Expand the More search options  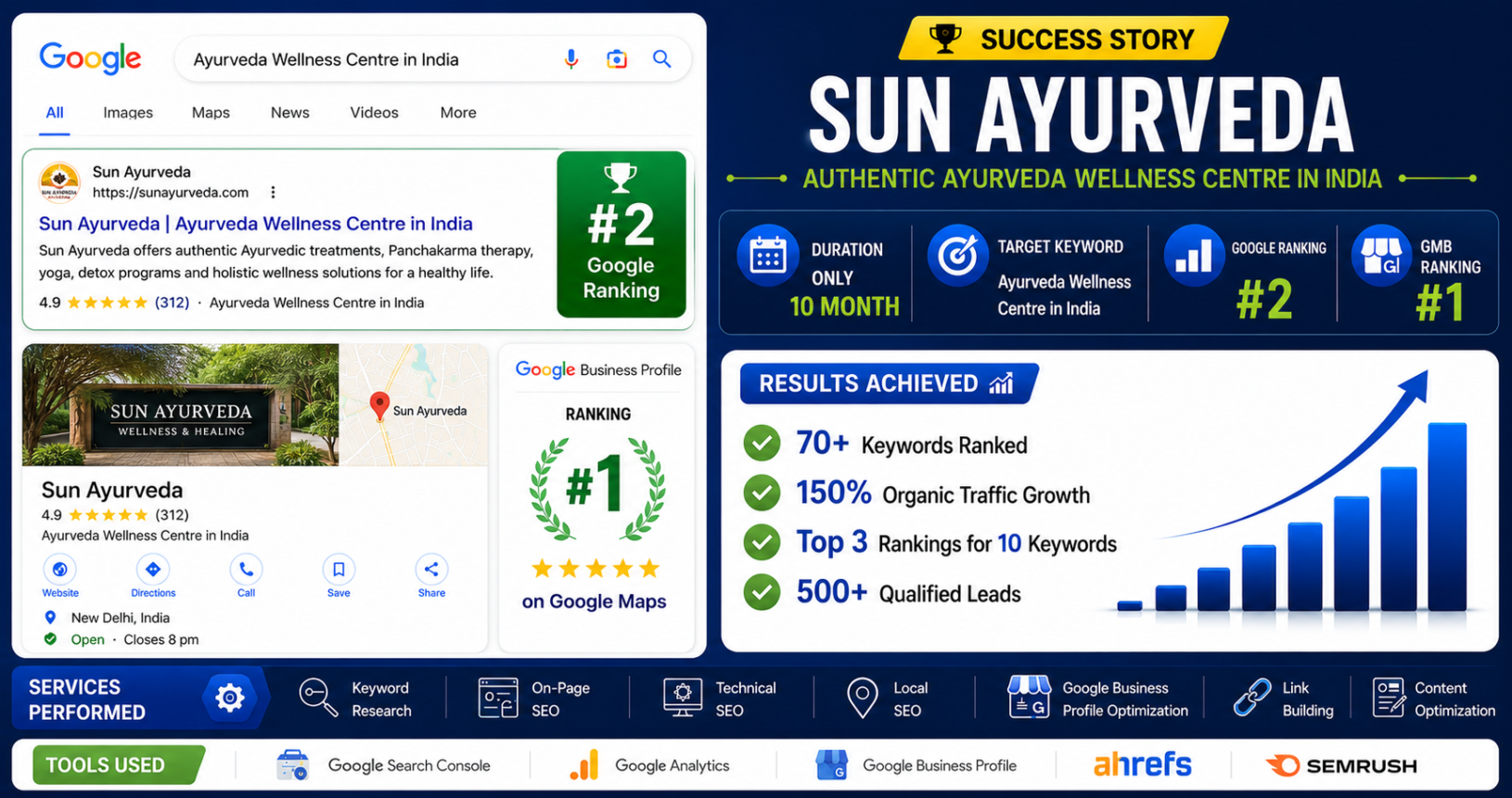tap(458, 112)
